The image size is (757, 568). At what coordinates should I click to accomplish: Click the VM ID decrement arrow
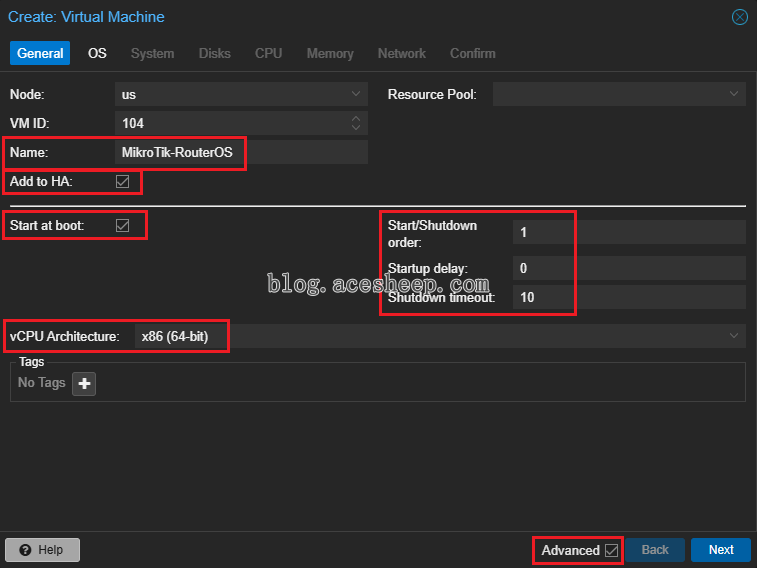coord(356,128)
